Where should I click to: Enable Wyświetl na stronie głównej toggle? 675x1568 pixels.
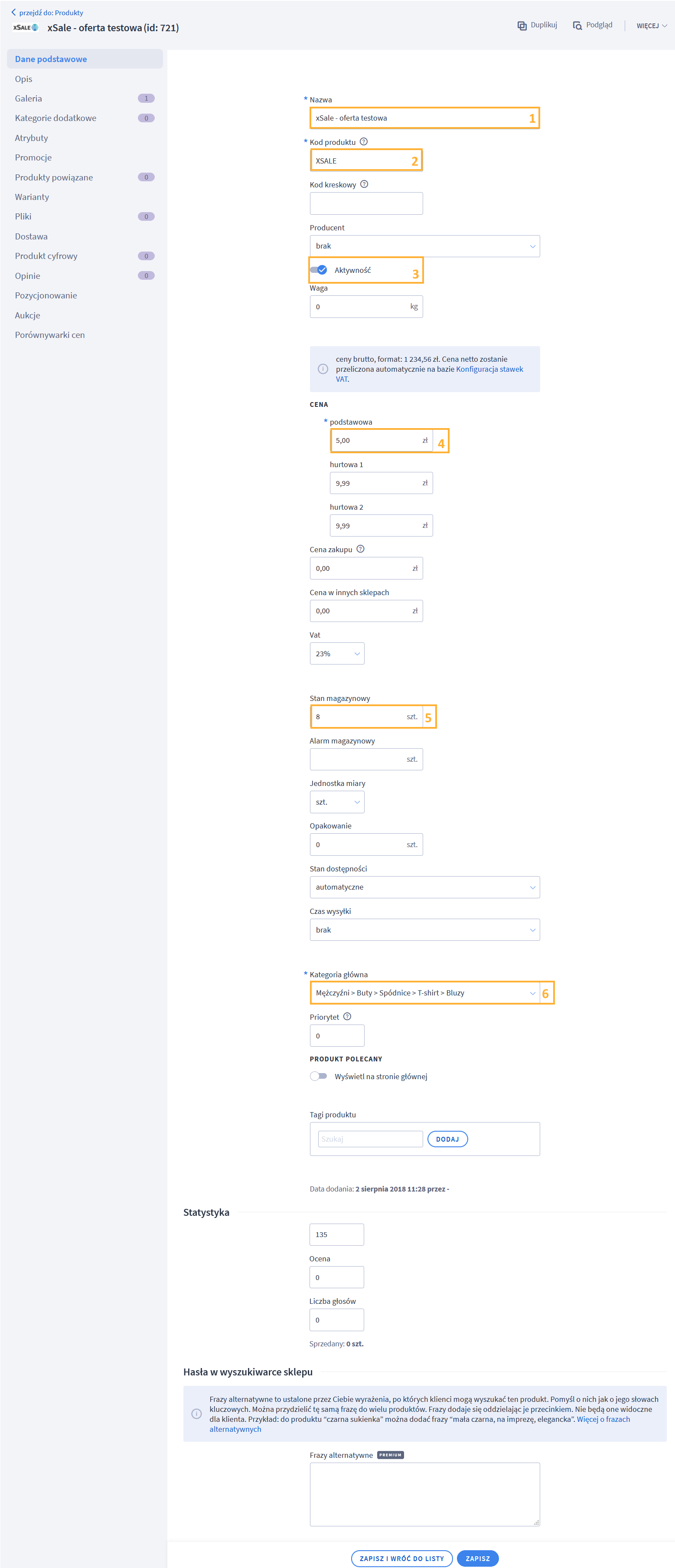[x=318, y=1076]
